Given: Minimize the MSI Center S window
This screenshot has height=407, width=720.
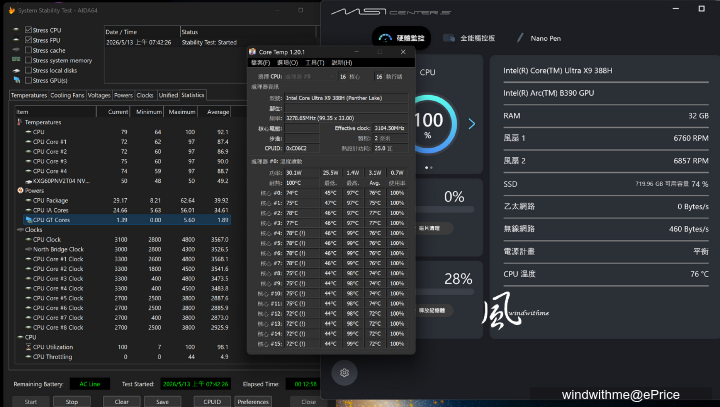Looking at the screenshot, I should tap(676, 9).
